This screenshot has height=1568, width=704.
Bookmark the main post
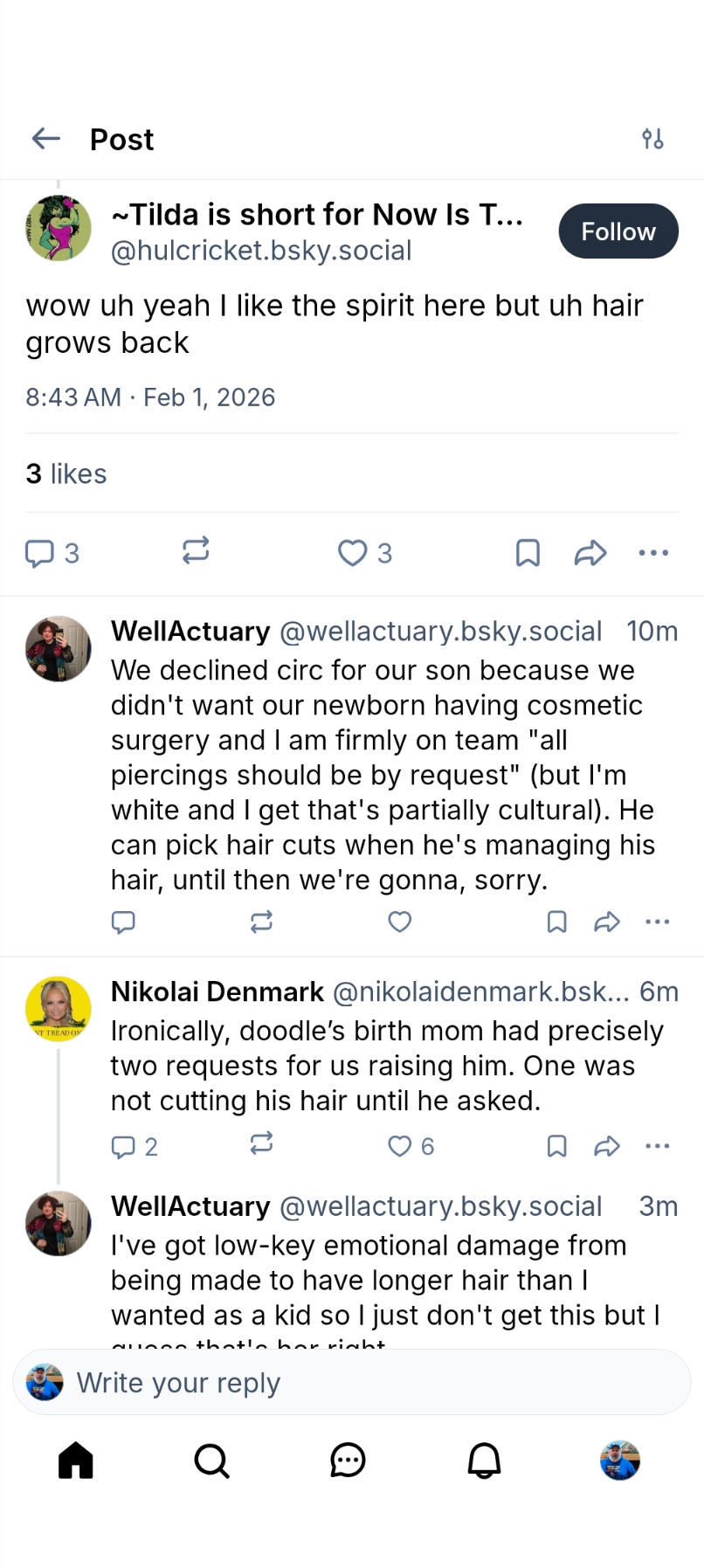click(528, 553)
